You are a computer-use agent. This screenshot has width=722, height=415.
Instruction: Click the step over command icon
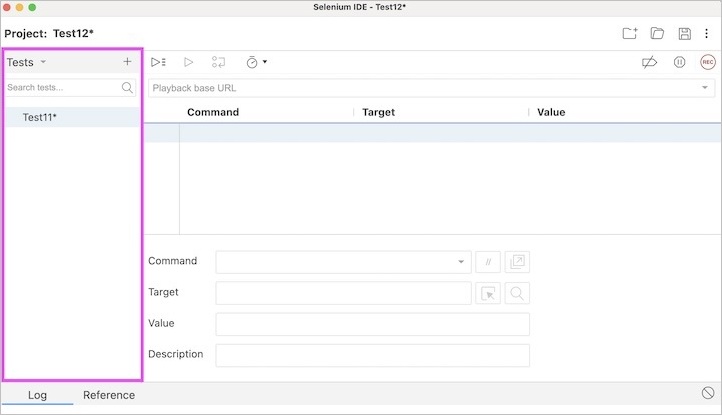pos(218,62)
